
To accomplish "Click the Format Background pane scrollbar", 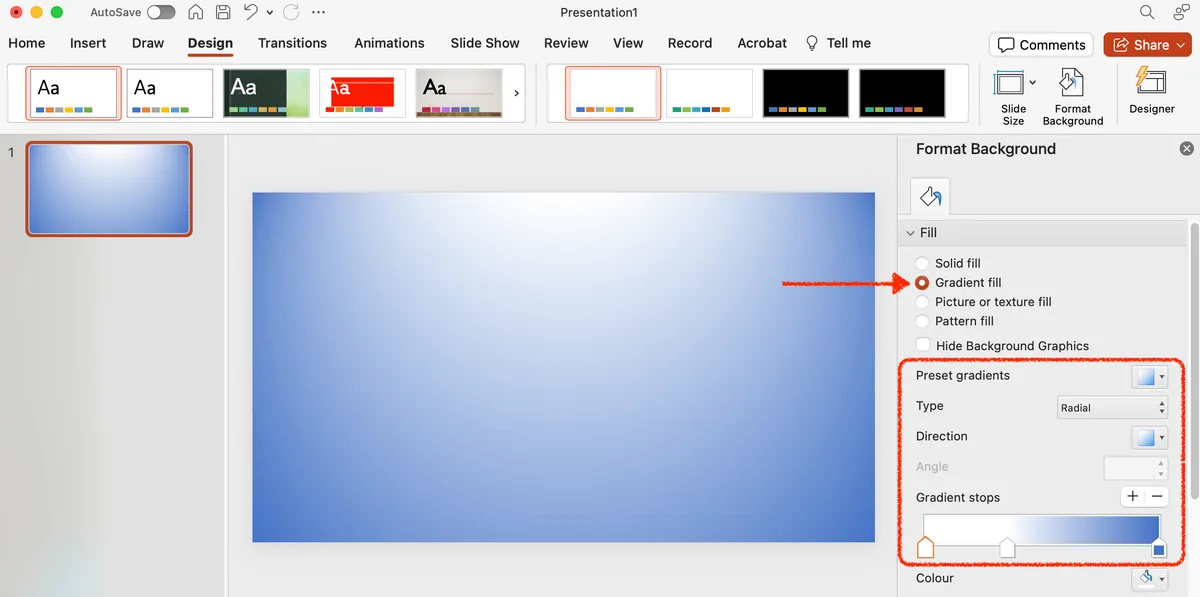I will [1194, 360].
